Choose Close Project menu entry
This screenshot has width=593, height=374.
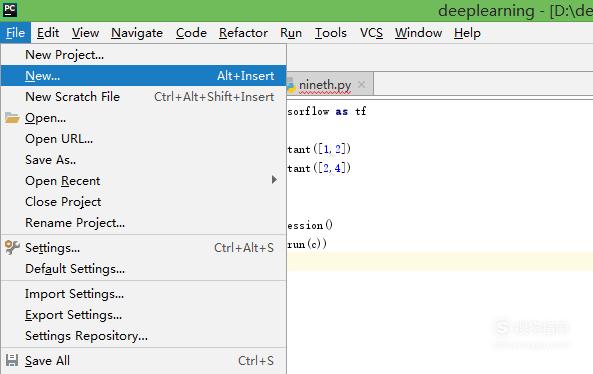143,202
